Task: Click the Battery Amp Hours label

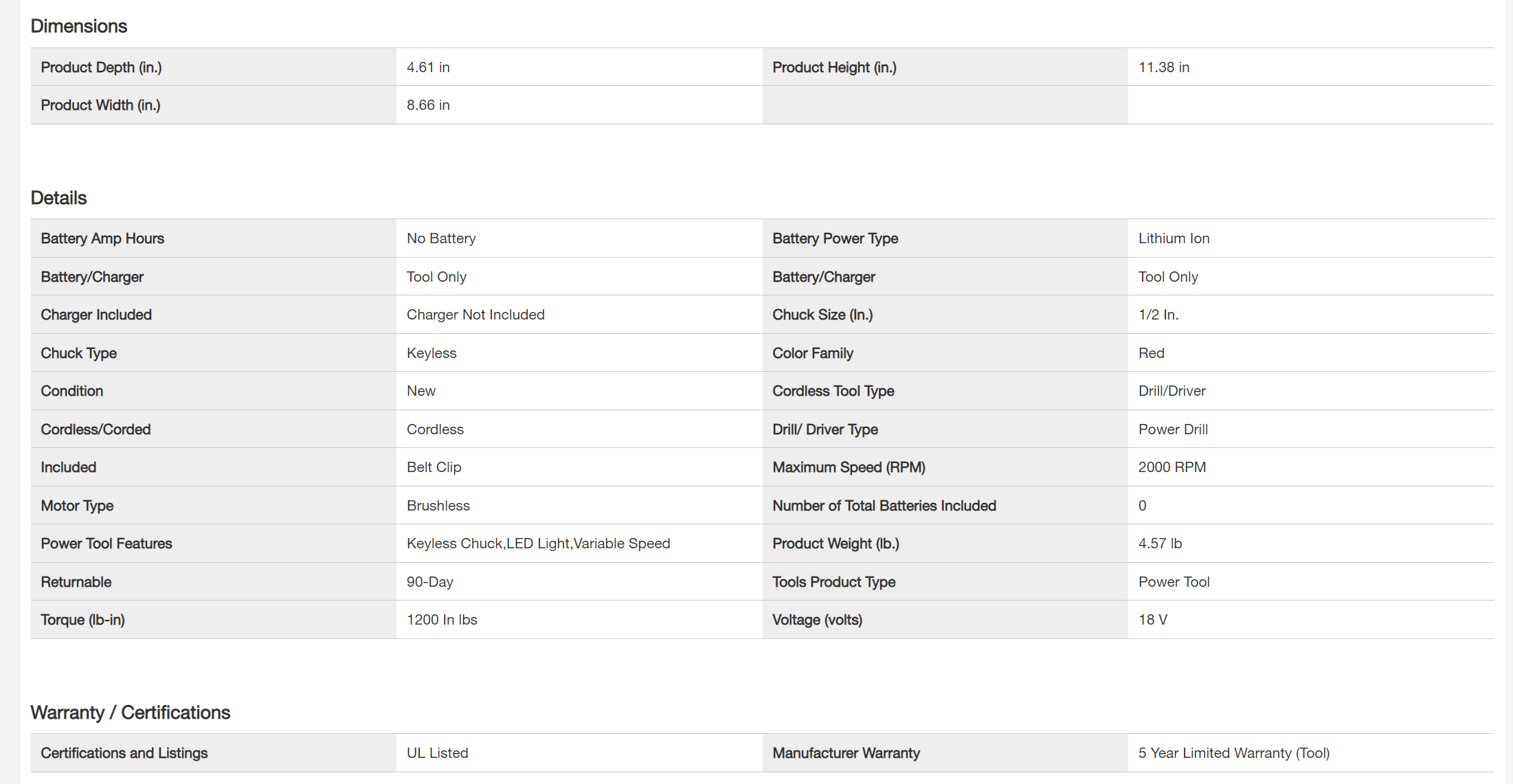Action: point(102,238)
